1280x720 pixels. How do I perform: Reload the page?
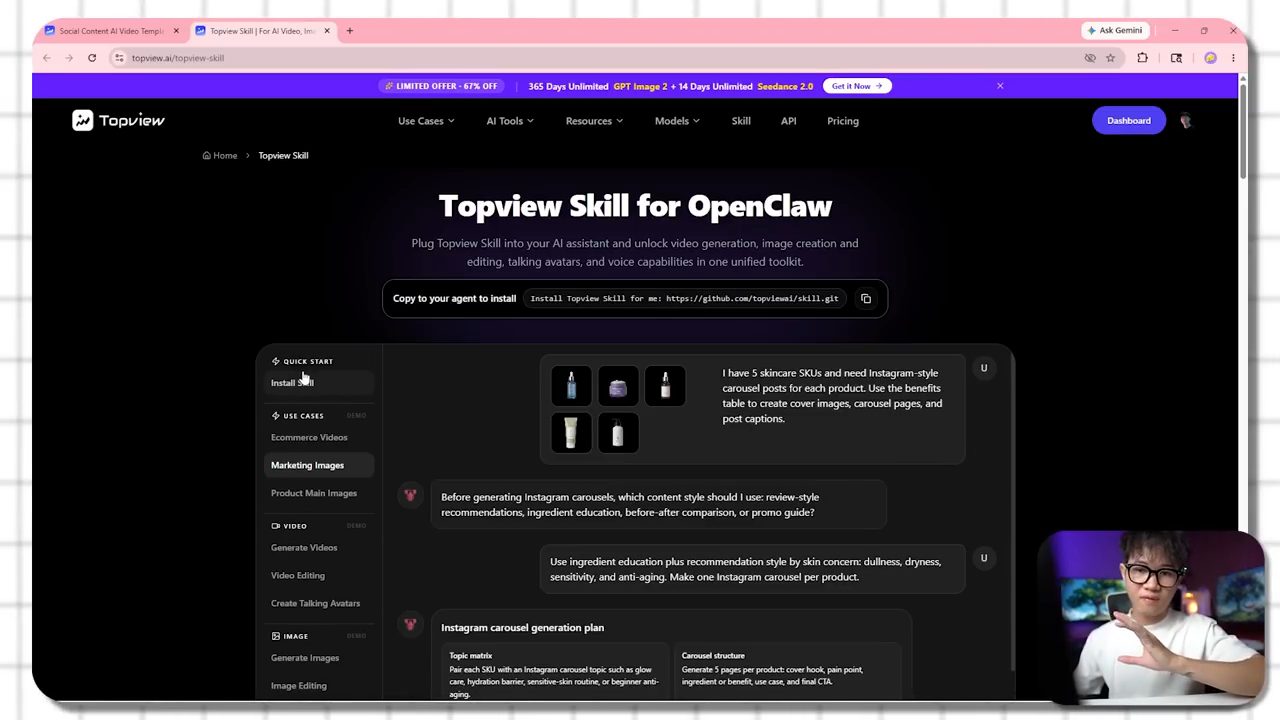coord(92,58)
